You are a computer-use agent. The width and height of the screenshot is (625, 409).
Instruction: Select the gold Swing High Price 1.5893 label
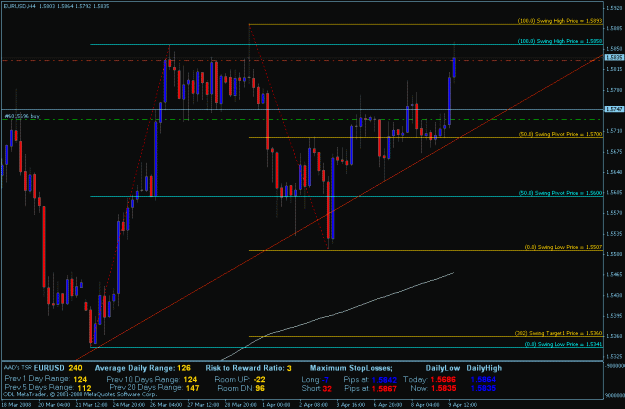(560, 21)
